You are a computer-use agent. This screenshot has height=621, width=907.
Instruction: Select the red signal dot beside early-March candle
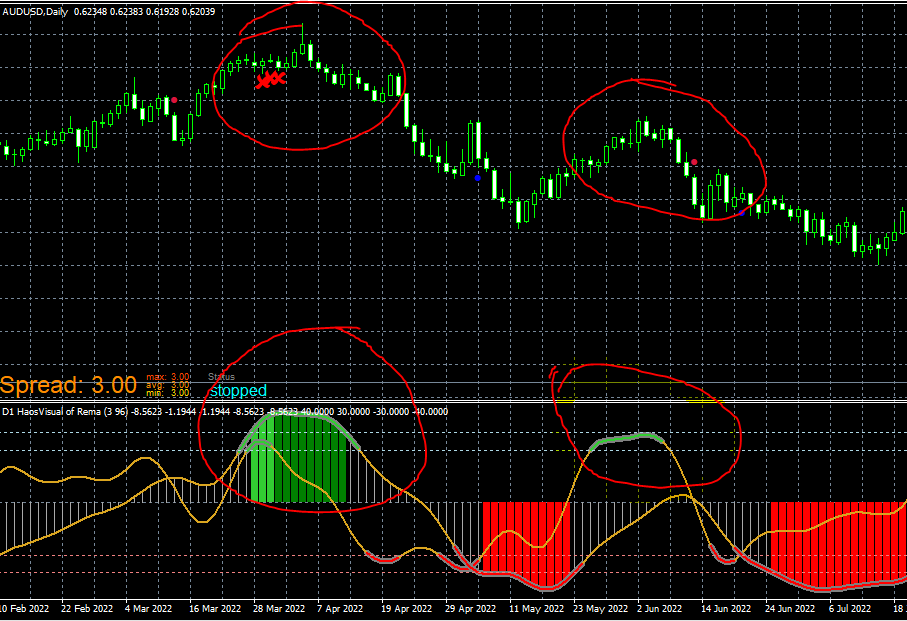[x=174, y=100]
